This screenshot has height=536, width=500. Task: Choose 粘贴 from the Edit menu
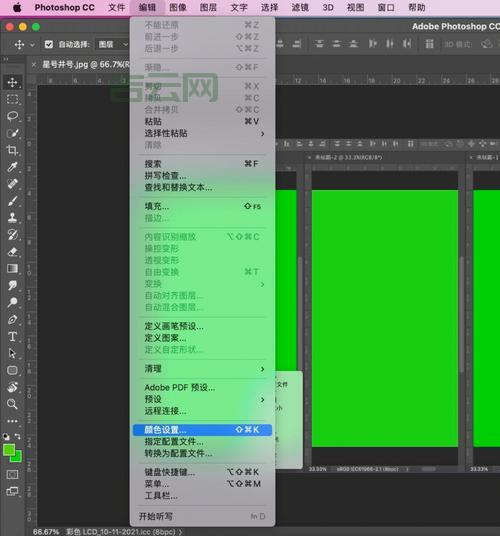[202, 122]
